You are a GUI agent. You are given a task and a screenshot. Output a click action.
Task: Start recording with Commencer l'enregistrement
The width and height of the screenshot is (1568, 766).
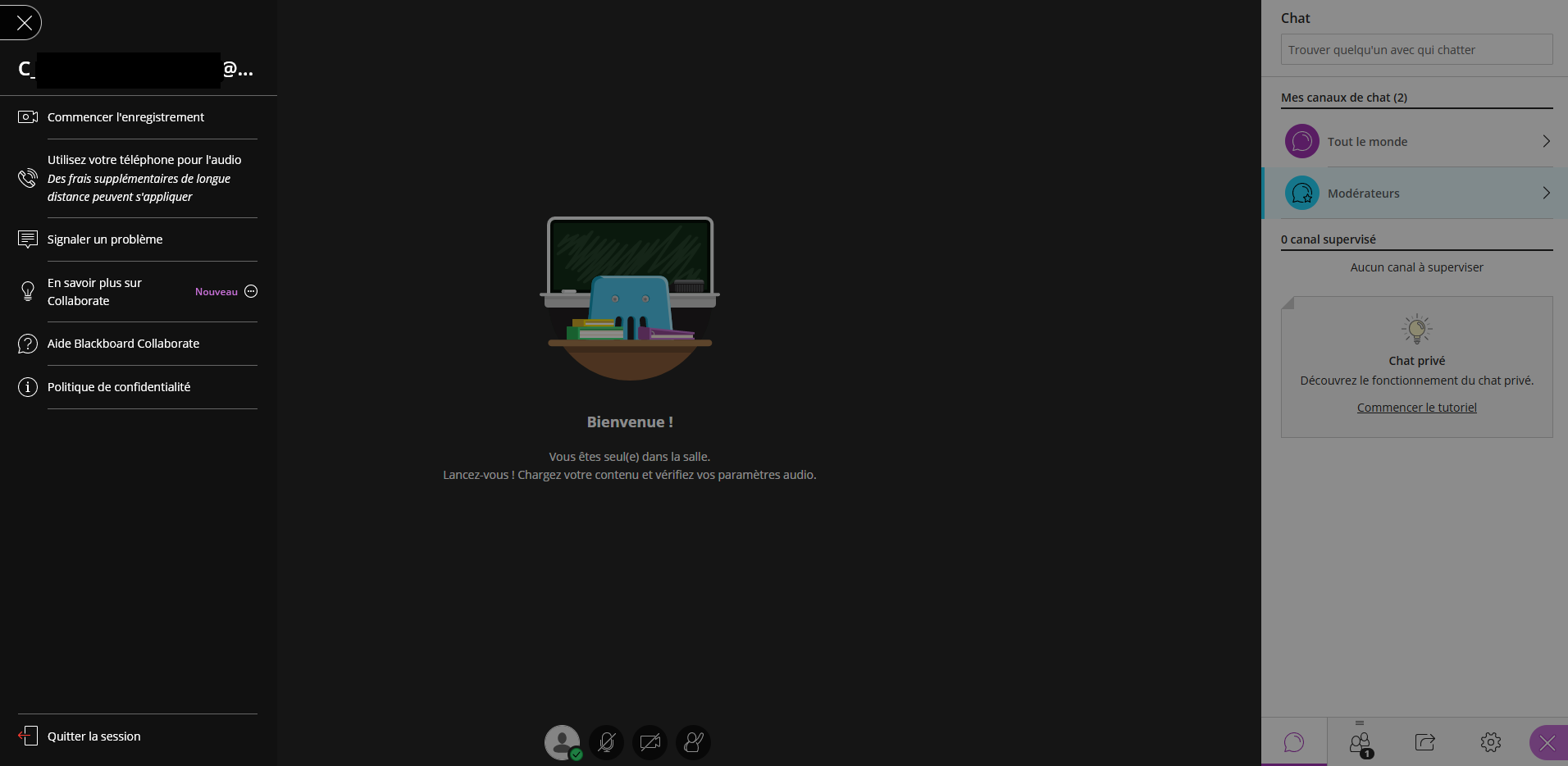[125, 117]
